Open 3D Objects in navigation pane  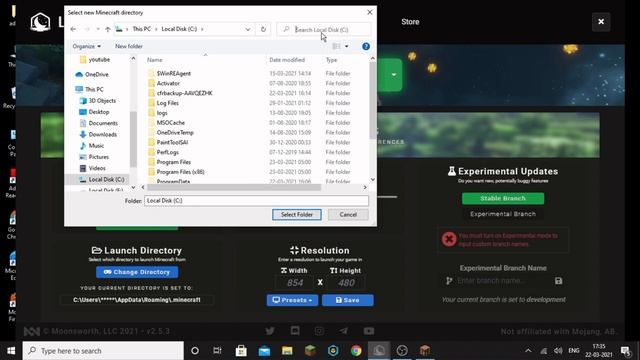point(102,100)
